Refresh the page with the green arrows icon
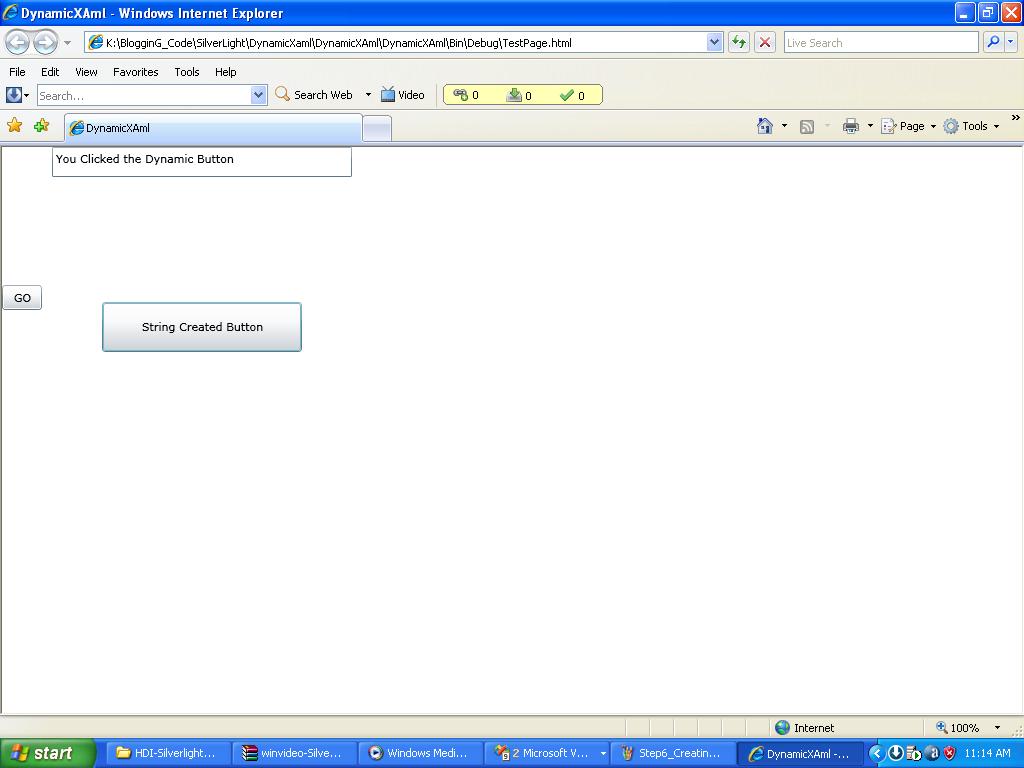 (x=739, y=42)
